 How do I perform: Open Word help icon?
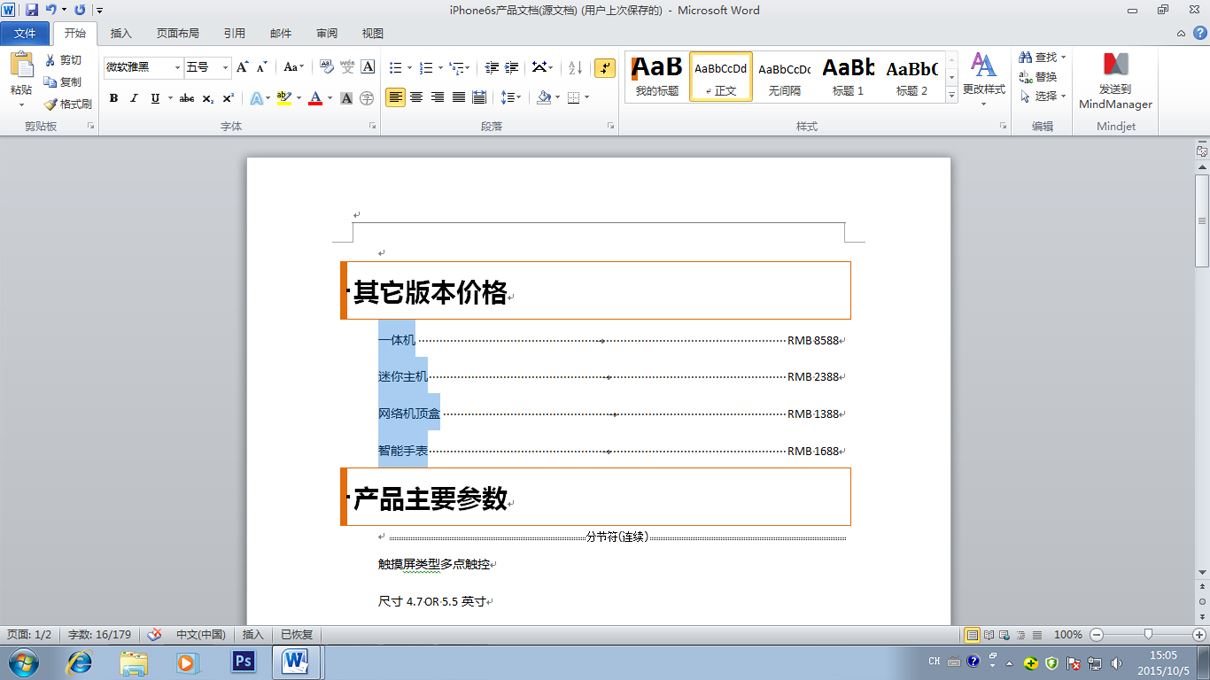point(1201,33)
